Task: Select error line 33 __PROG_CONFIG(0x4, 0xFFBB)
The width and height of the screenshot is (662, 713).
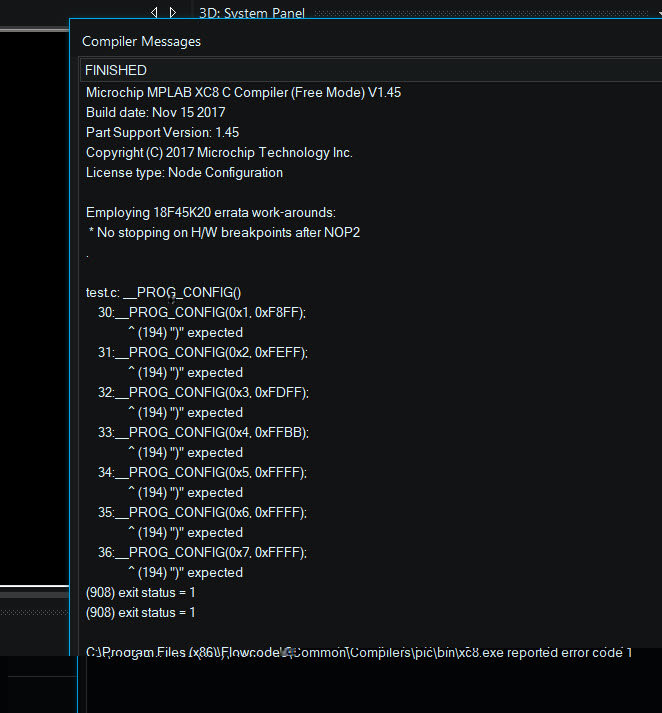Action: point(204,432)
